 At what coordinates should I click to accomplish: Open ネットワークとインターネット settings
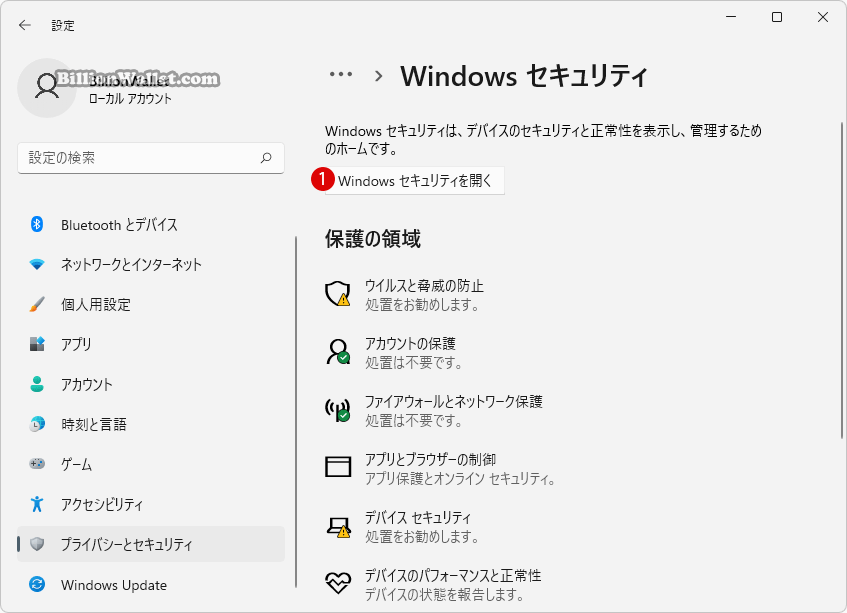click(151, 264)
